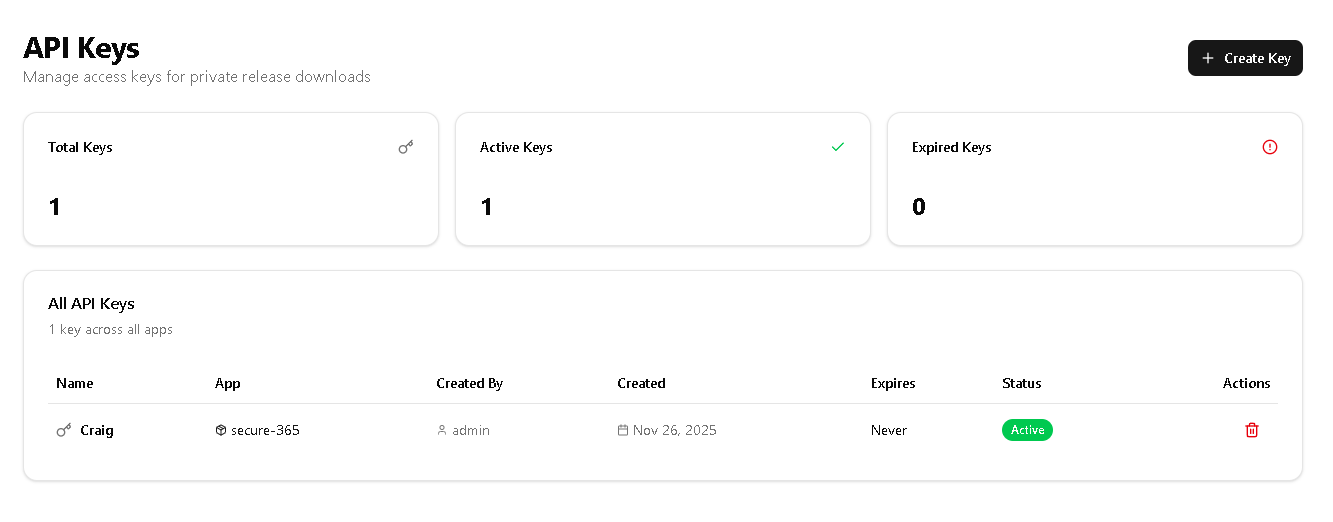Click the All API Keys section title
The image size is (1333, 522).
click(91, 303)
